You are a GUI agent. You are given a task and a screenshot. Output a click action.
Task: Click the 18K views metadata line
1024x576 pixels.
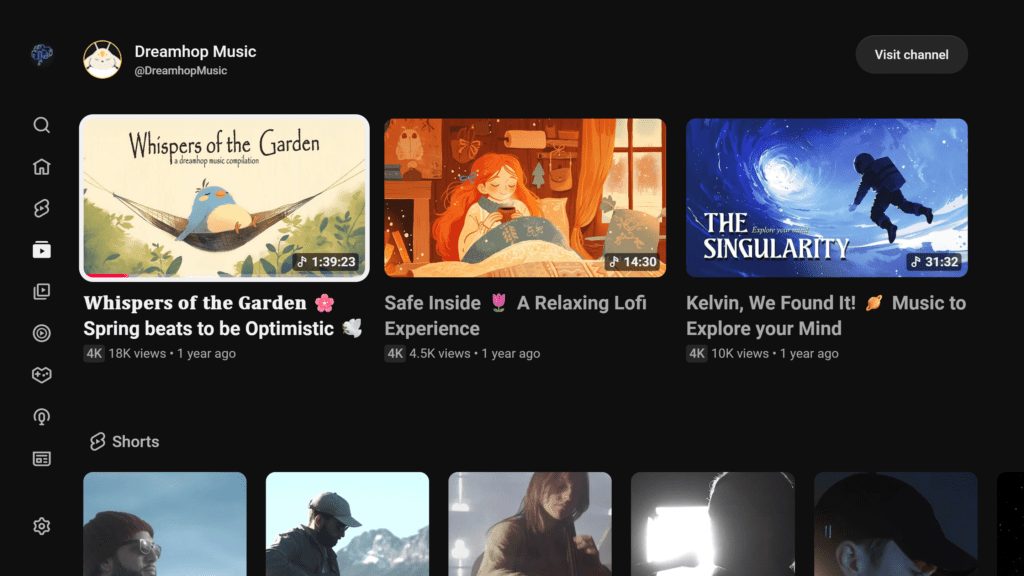160,353
